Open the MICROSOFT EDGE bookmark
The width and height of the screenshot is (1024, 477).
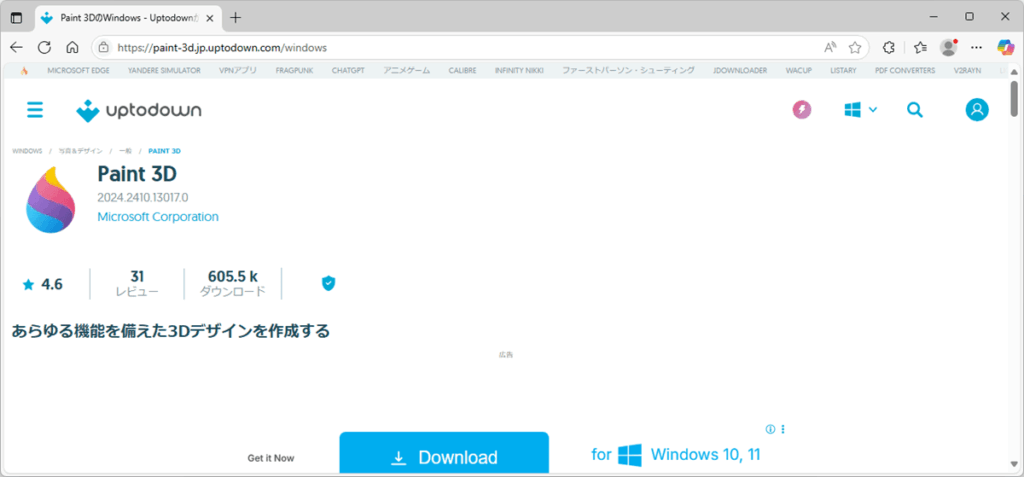click(78, 71)
